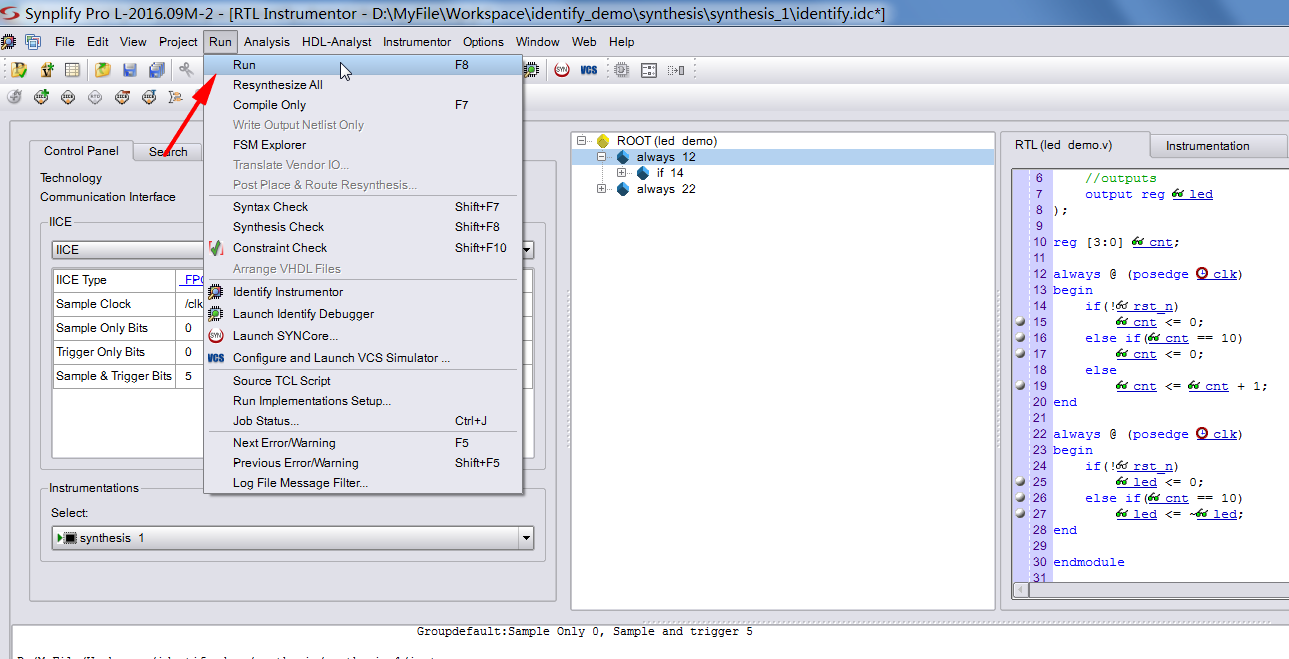Click glasses icon beside led on line 7

pos(1179,194)
